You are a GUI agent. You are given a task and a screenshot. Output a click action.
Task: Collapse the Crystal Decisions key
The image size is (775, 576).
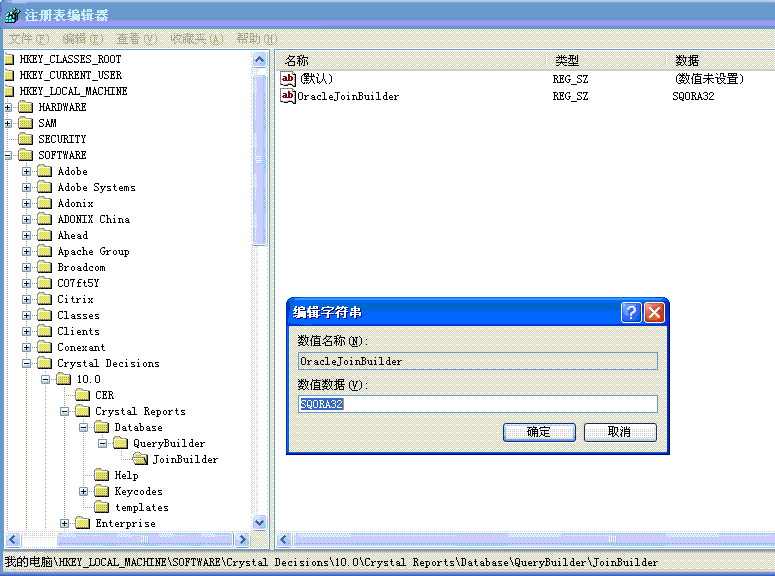[27, 364]
